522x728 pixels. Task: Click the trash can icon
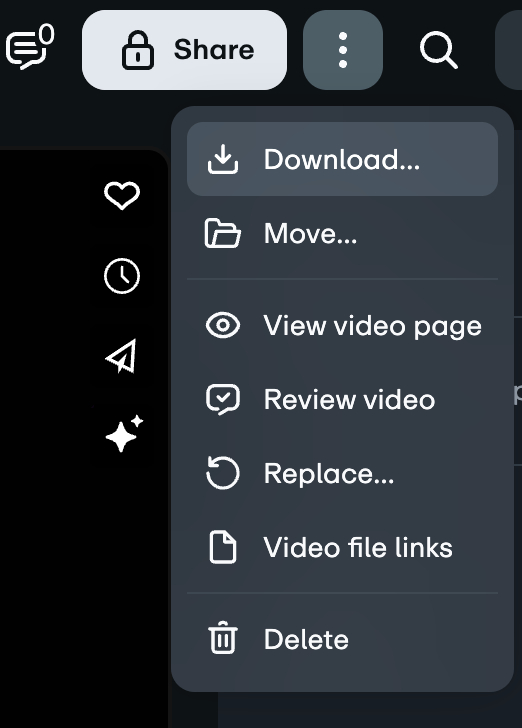223,637
